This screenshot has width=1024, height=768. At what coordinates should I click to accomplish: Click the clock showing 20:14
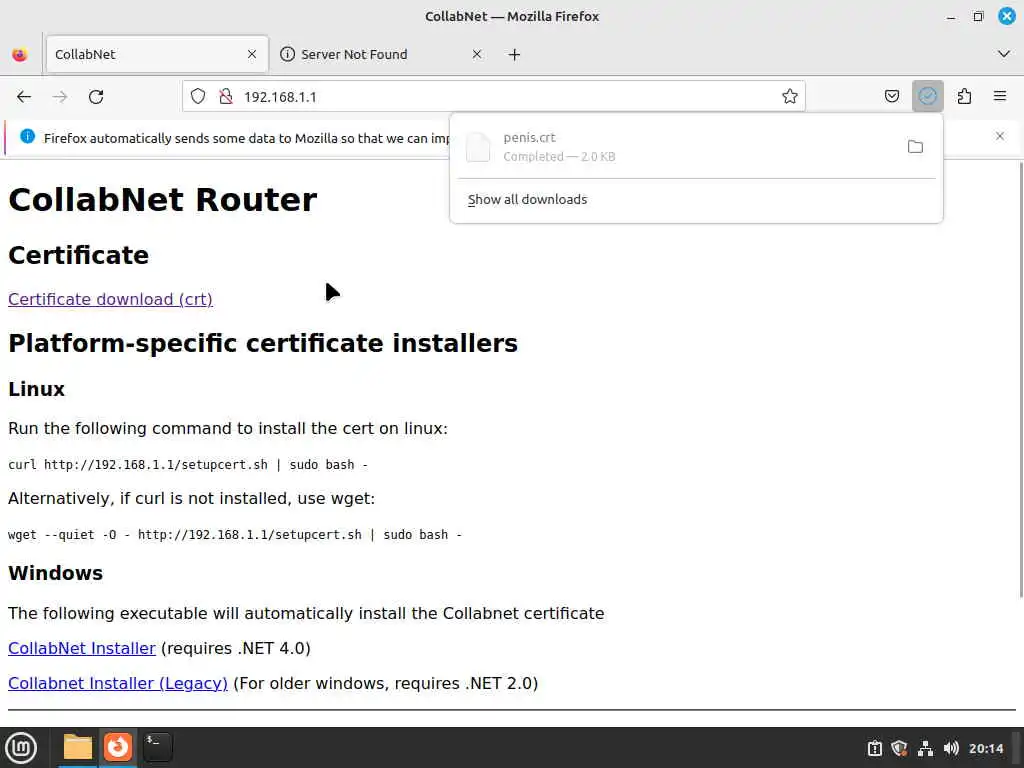[986, 748]
